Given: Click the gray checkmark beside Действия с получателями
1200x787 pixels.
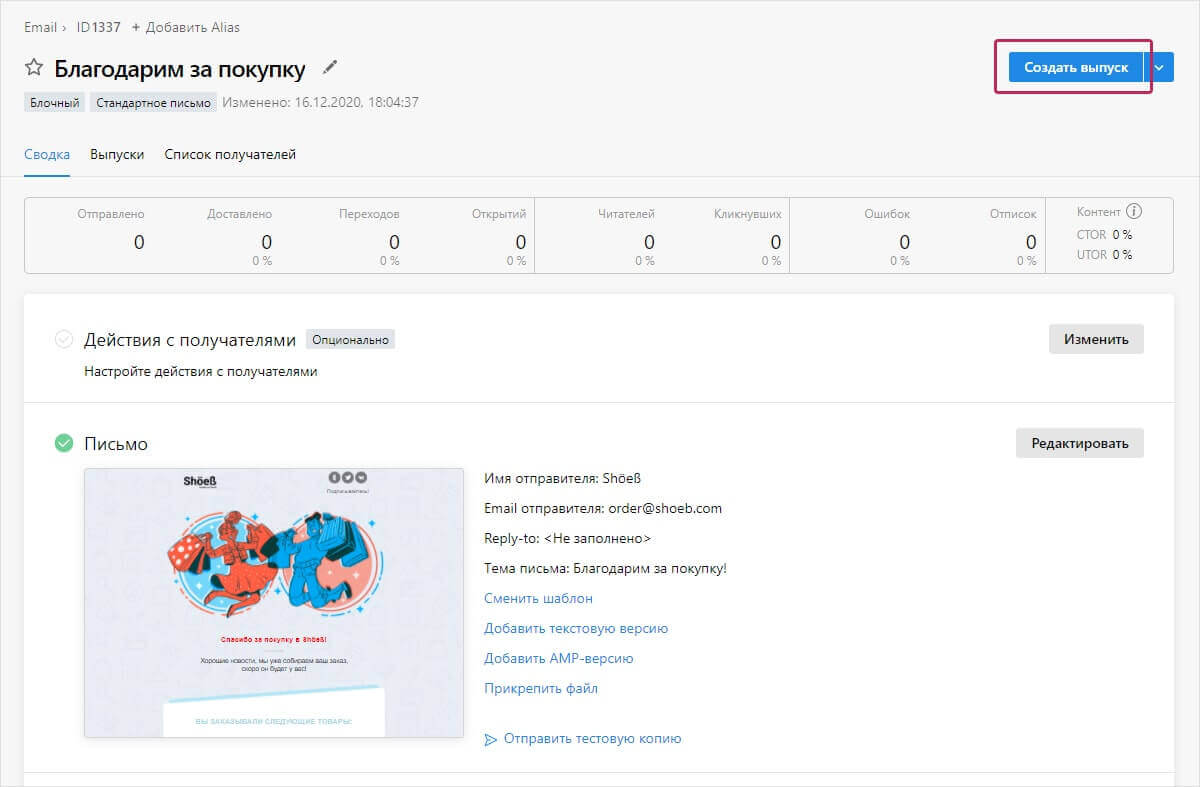Looking at the screenshot, I should [x=64, y=340].
